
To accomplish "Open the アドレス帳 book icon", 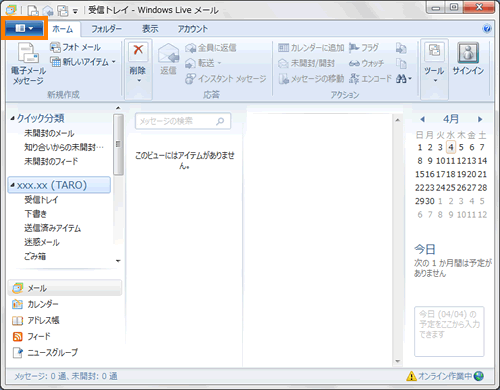I will click(17, 320).
